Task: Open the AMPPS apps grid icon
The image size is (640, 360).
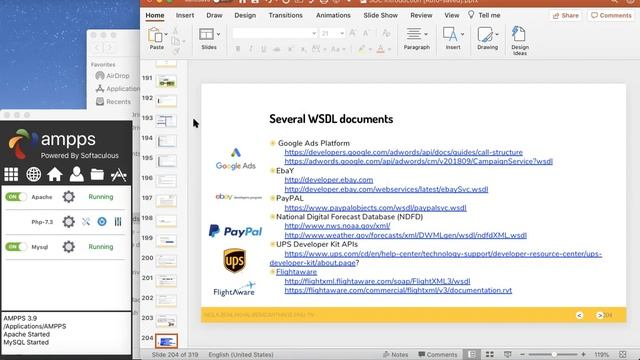Action: [11, 174]
